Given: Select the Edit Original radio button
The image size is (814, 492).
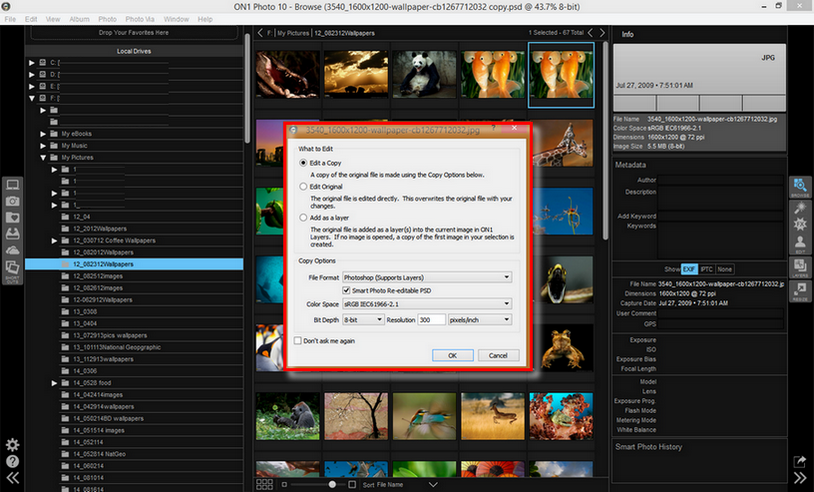Looking at the screenshot, I should (304, 187).
